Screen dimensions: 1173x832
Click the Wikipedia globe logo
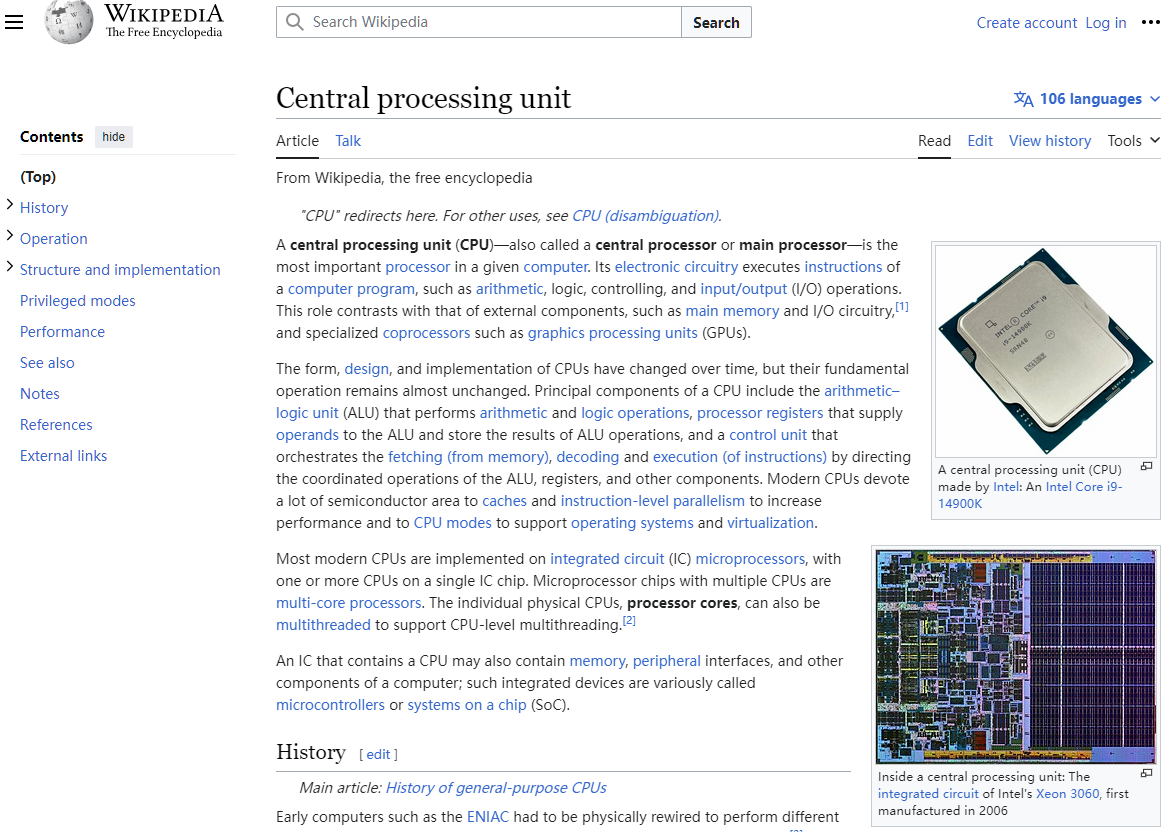(68, 22)
